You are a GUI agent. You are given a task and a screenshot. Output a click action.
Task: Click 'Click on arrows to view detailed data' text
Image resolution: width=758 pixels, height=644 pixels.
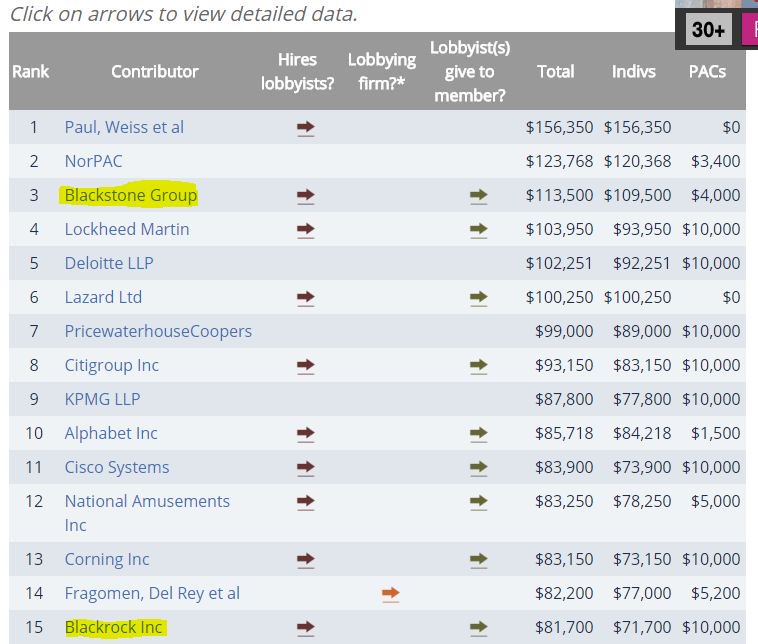point(184,14)
